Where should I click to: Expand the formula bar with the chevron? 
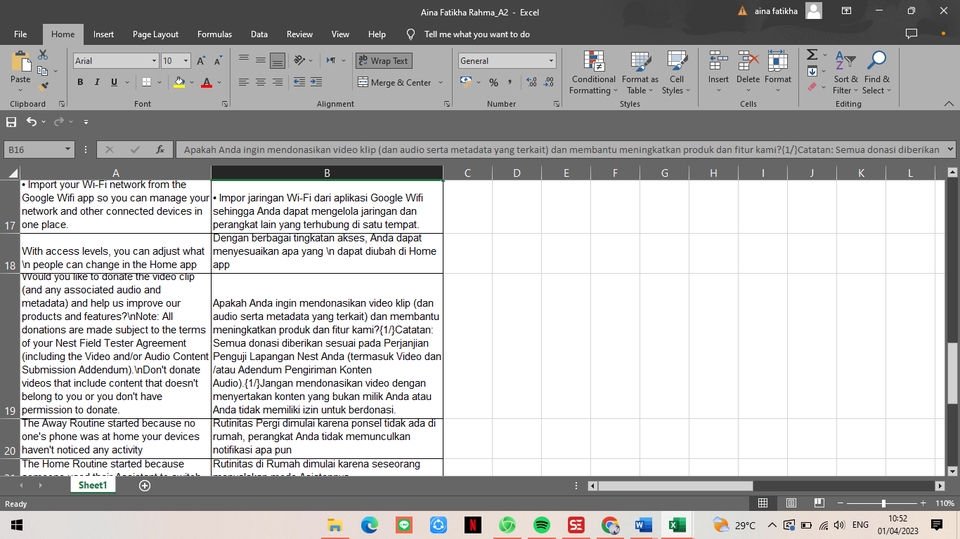click(x=950, y=149)
